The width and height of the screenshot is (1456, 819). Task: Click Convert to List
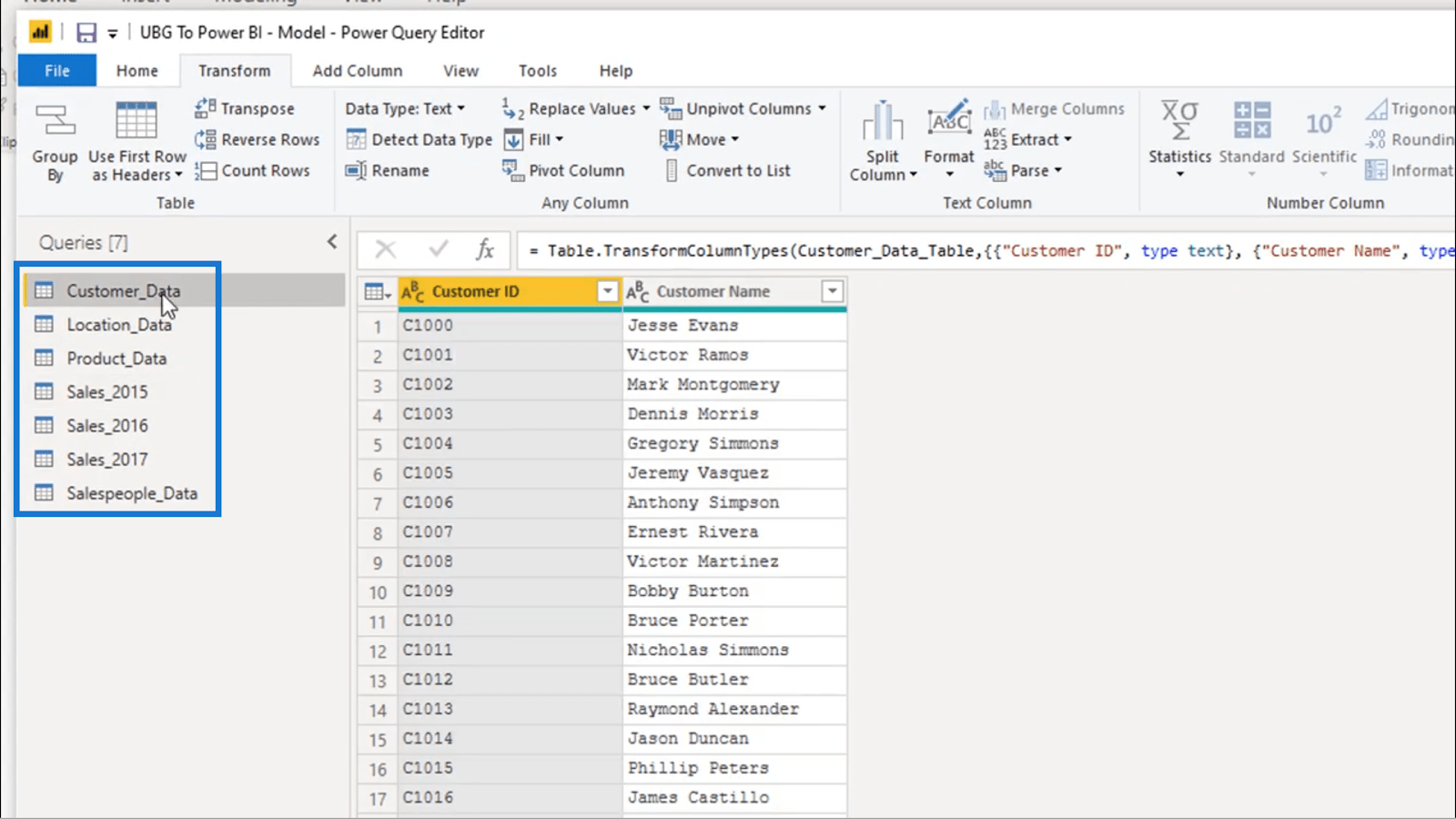pos(726,170)
